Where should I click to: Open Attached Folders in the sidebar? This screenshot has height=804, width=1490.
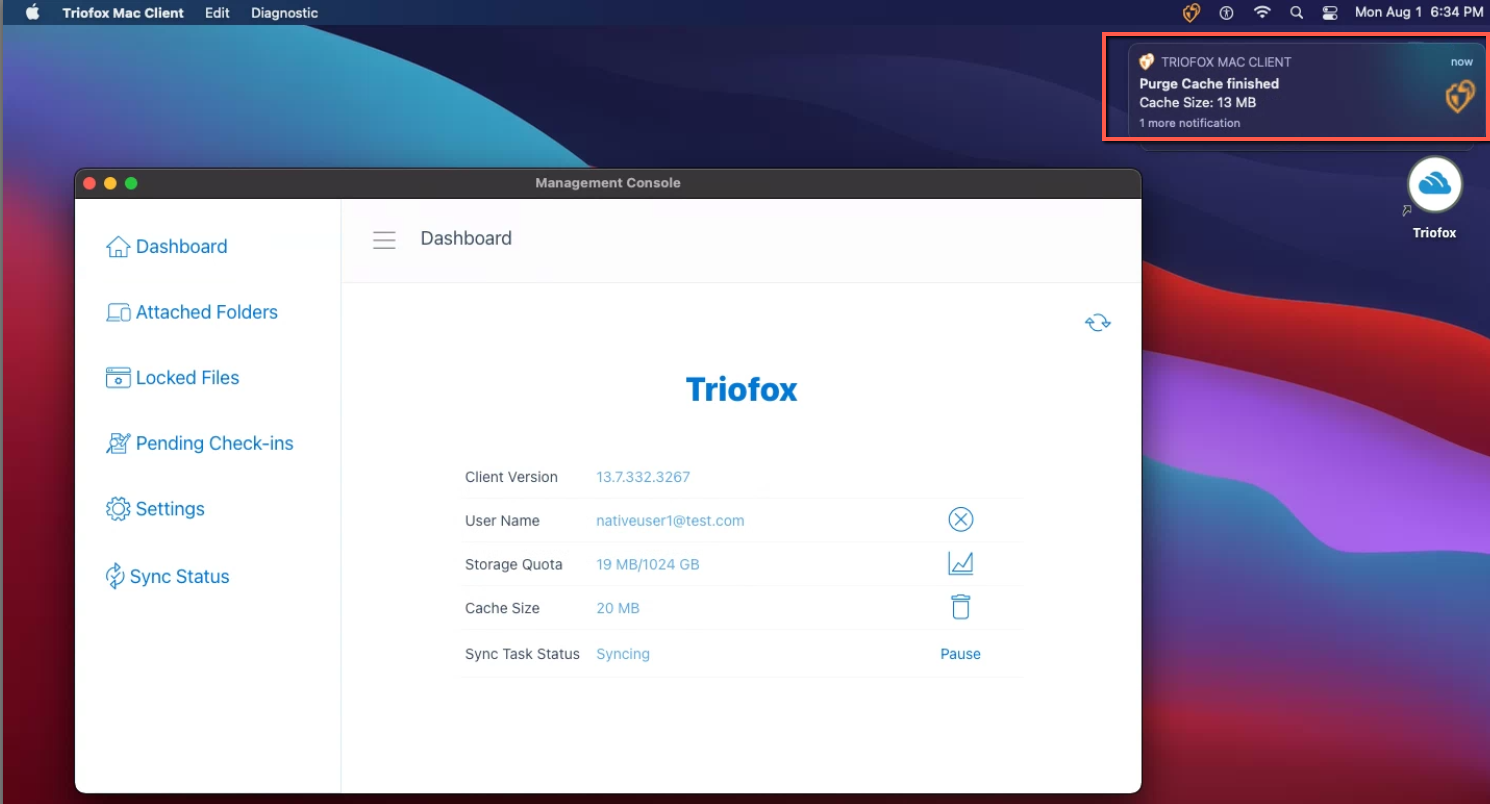pos(192,312)
